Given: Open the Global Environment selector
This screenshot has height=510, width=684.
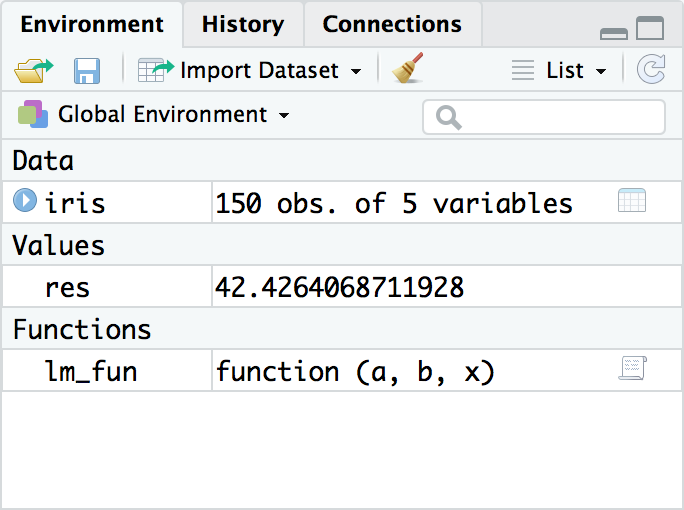Looking at the screenshot, I should pyautogui.click(x=154, y=115).
